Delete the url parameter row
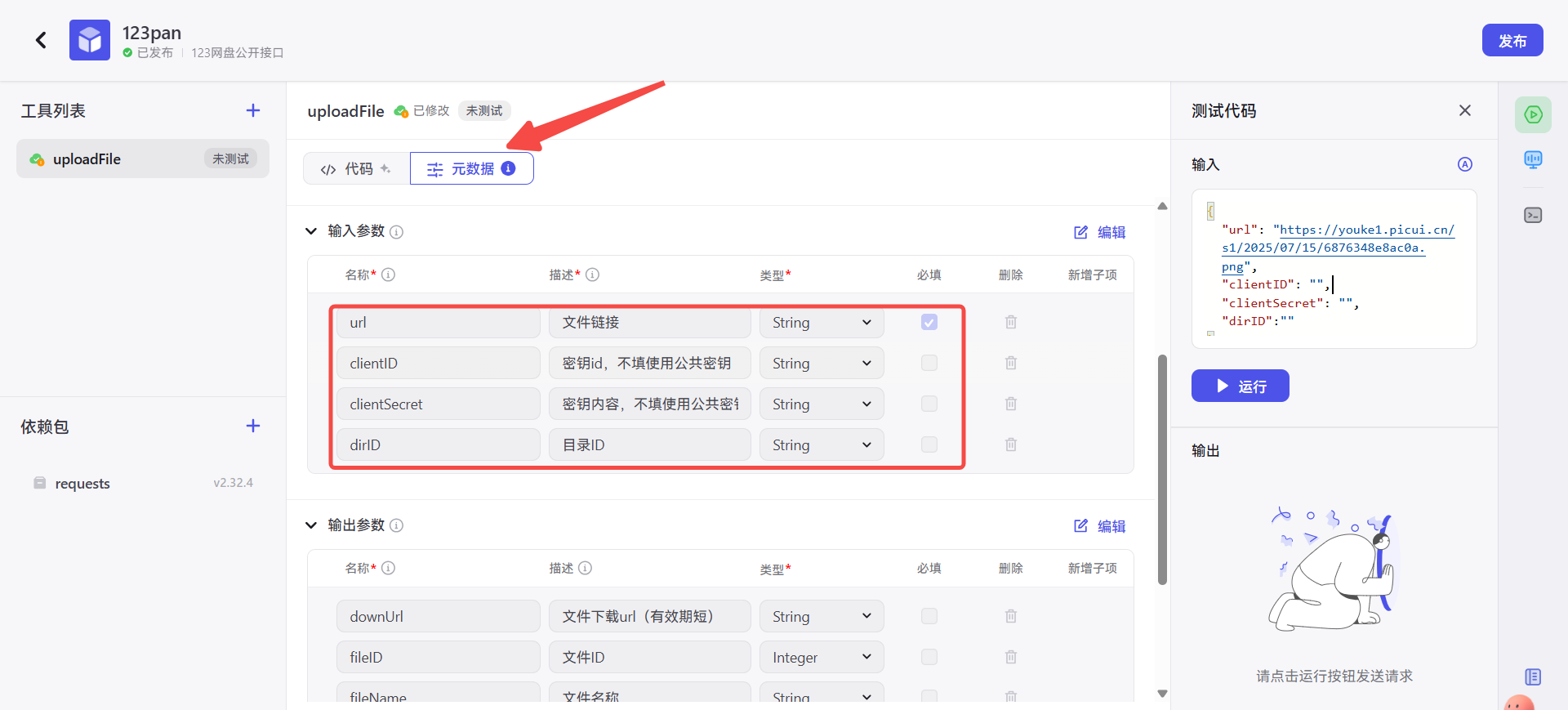 [x=1011, y=322]
